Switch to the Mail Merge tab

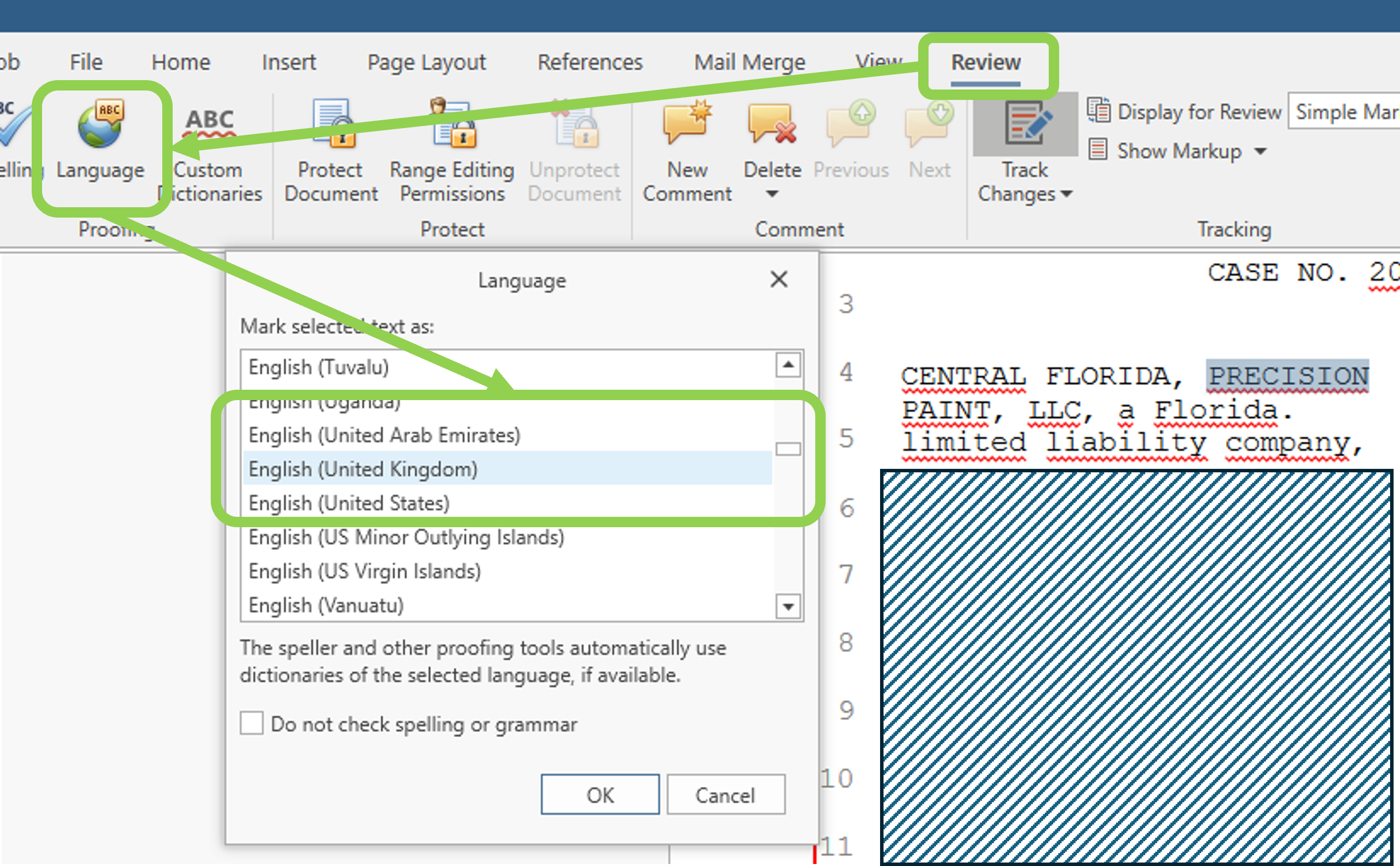(749, 62)
